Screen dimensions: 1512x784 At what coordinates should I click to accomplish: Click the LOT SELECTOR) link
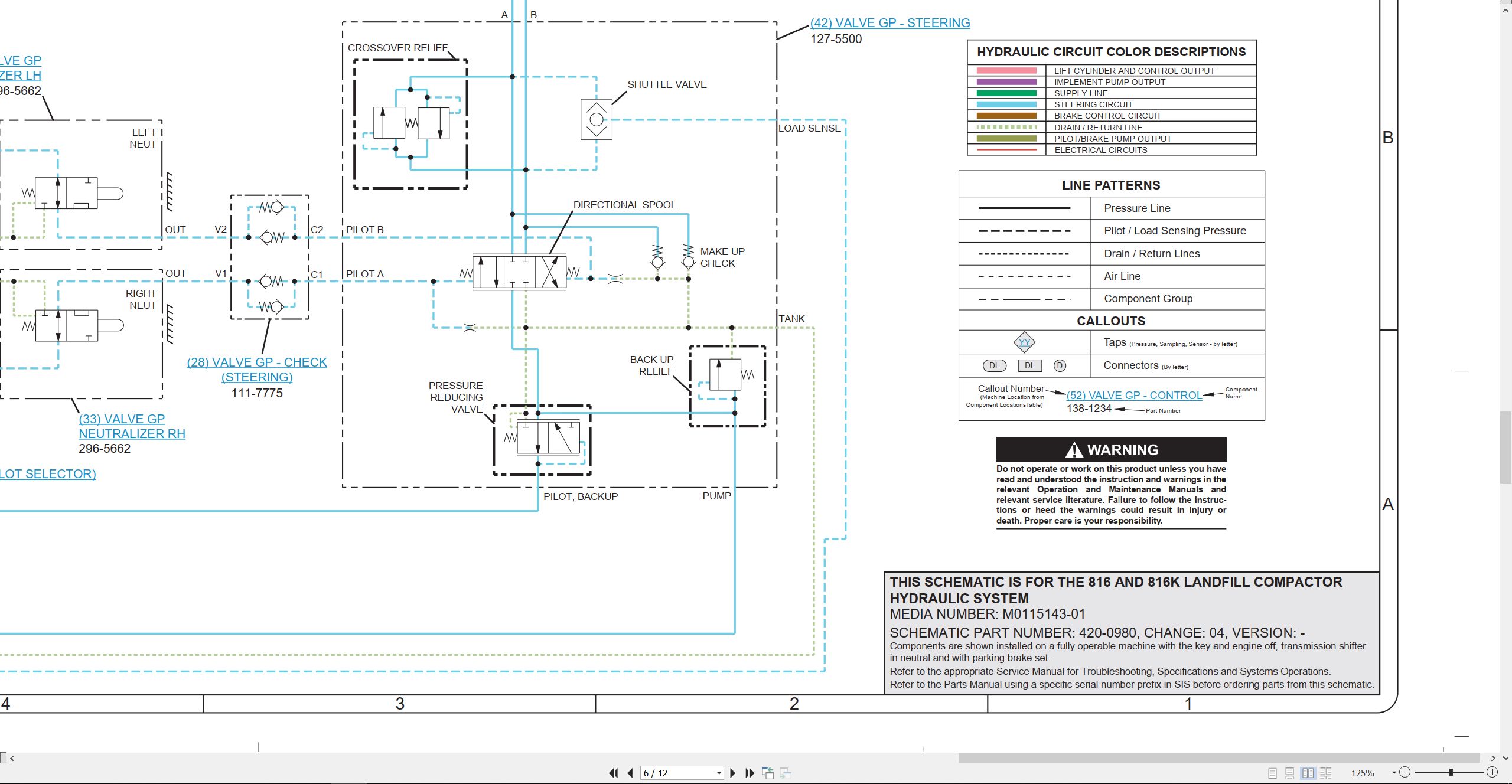click(x=48, y=474)
